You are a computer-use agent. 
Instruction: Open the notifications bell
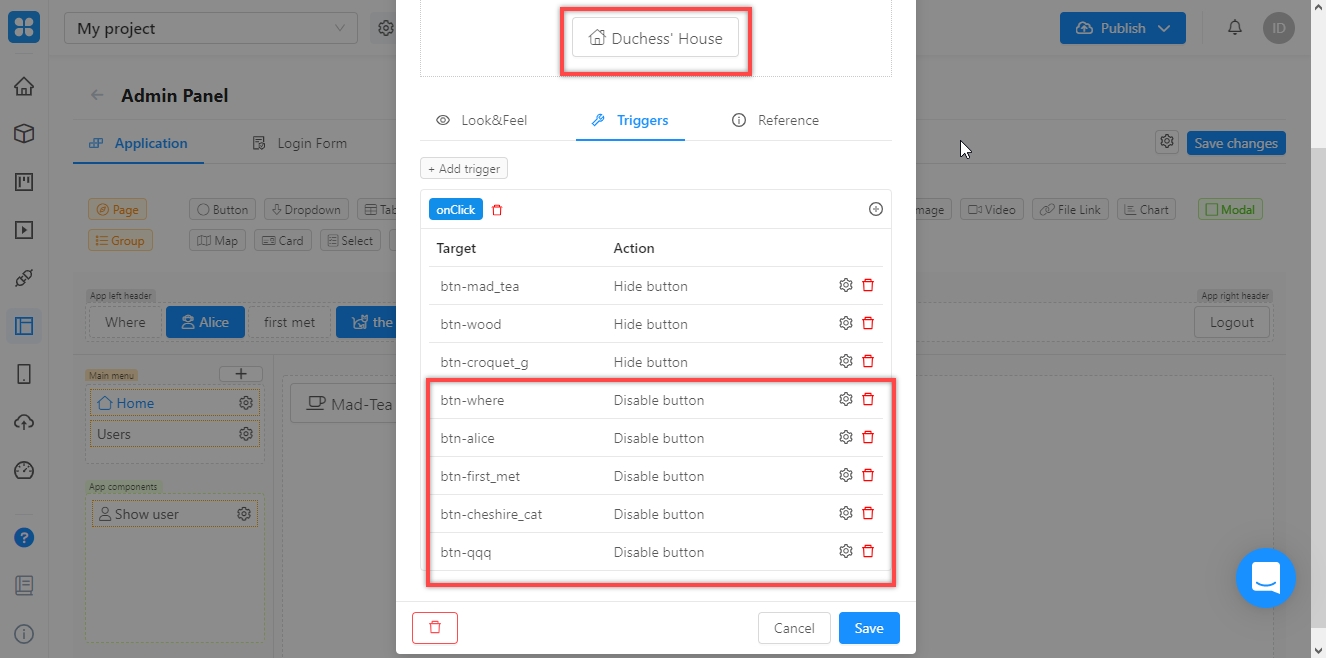1236,28
